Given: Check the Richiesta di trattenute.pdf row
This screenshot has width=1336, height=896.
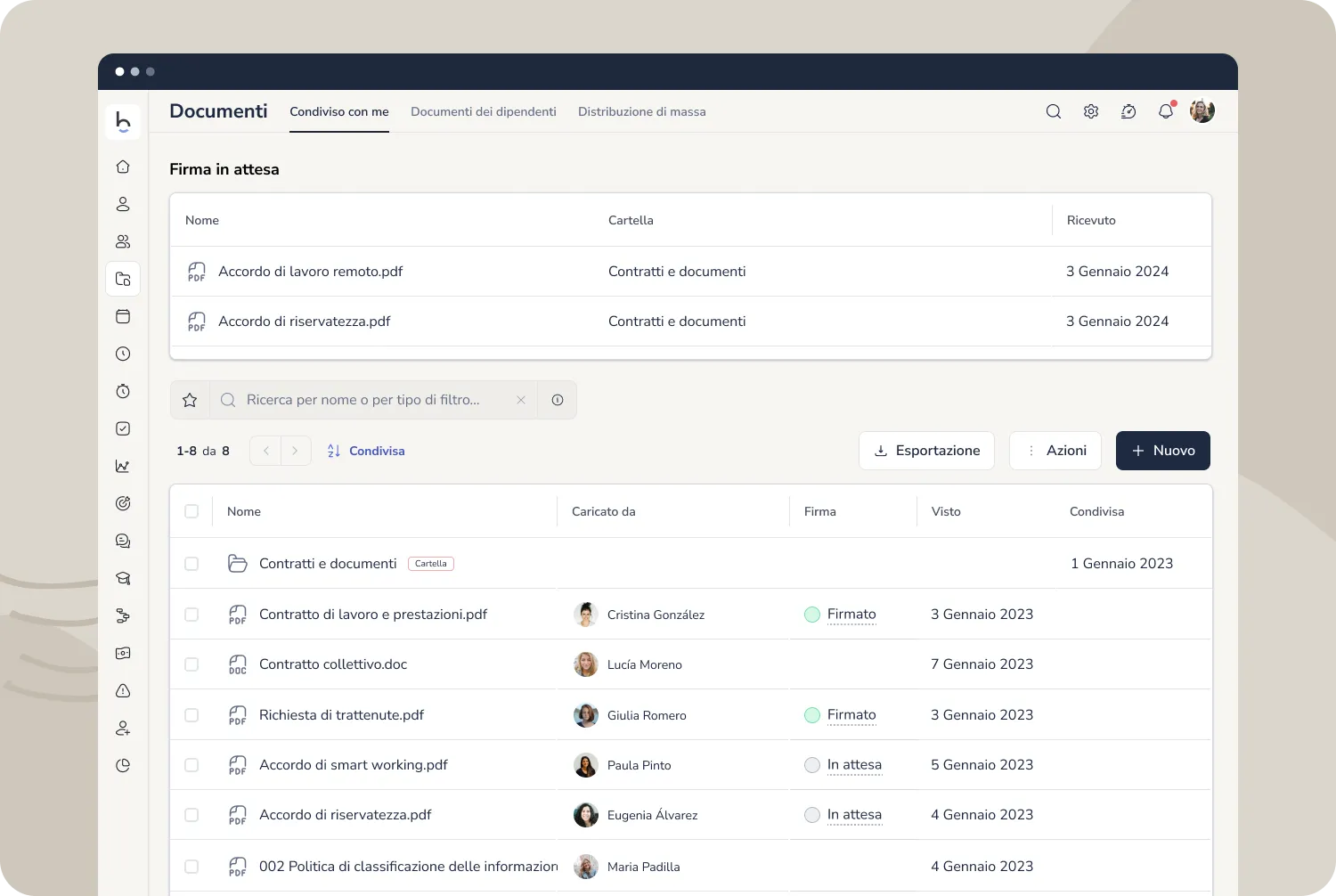Looking at the screenshot, I should coord(191,715).
